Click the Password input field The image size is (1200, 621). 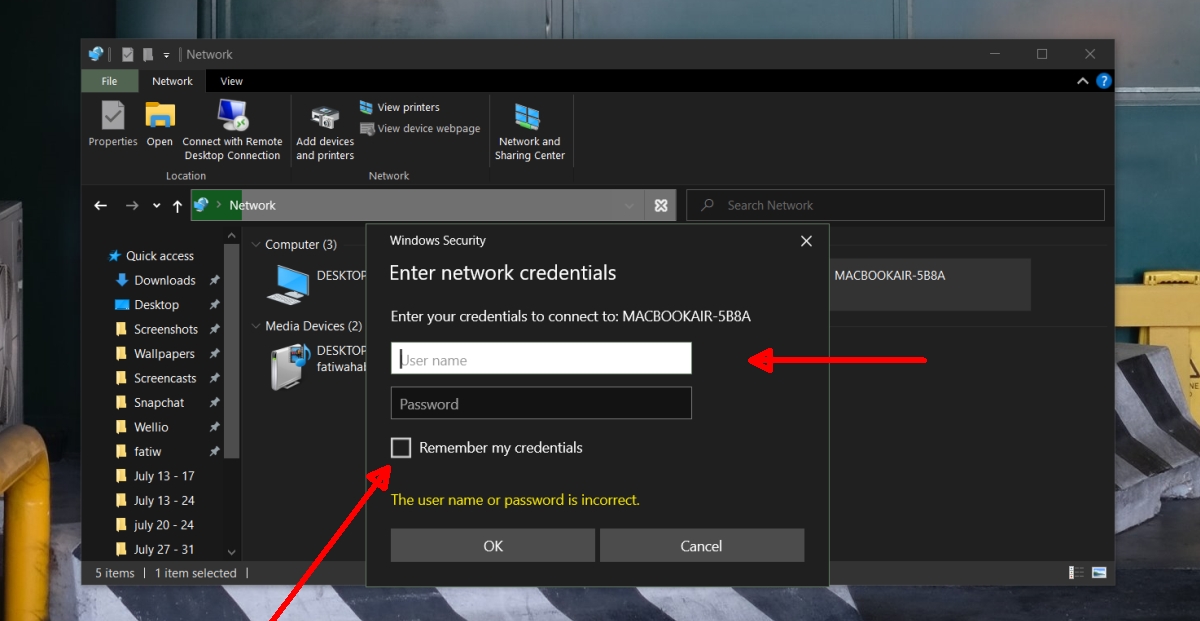click(x=541, y=404)
